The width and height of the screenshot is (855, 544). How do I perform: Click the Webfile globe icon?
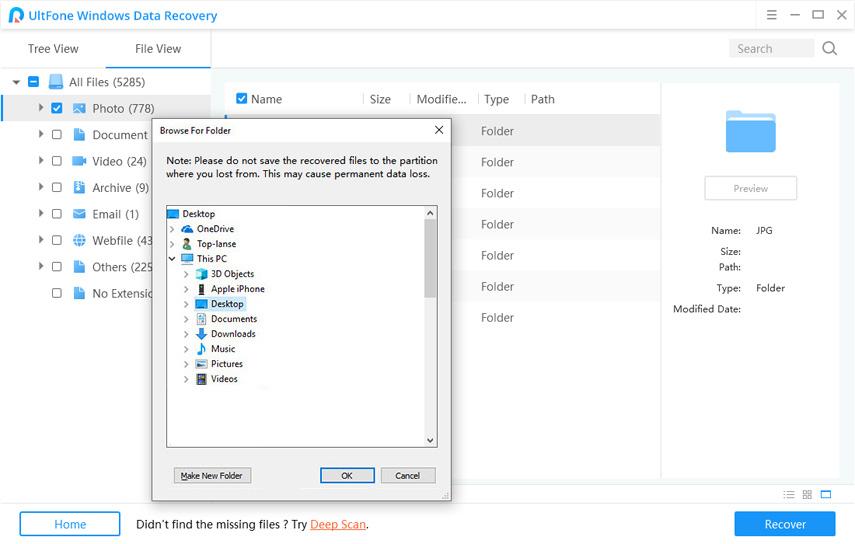coord(79,240)
